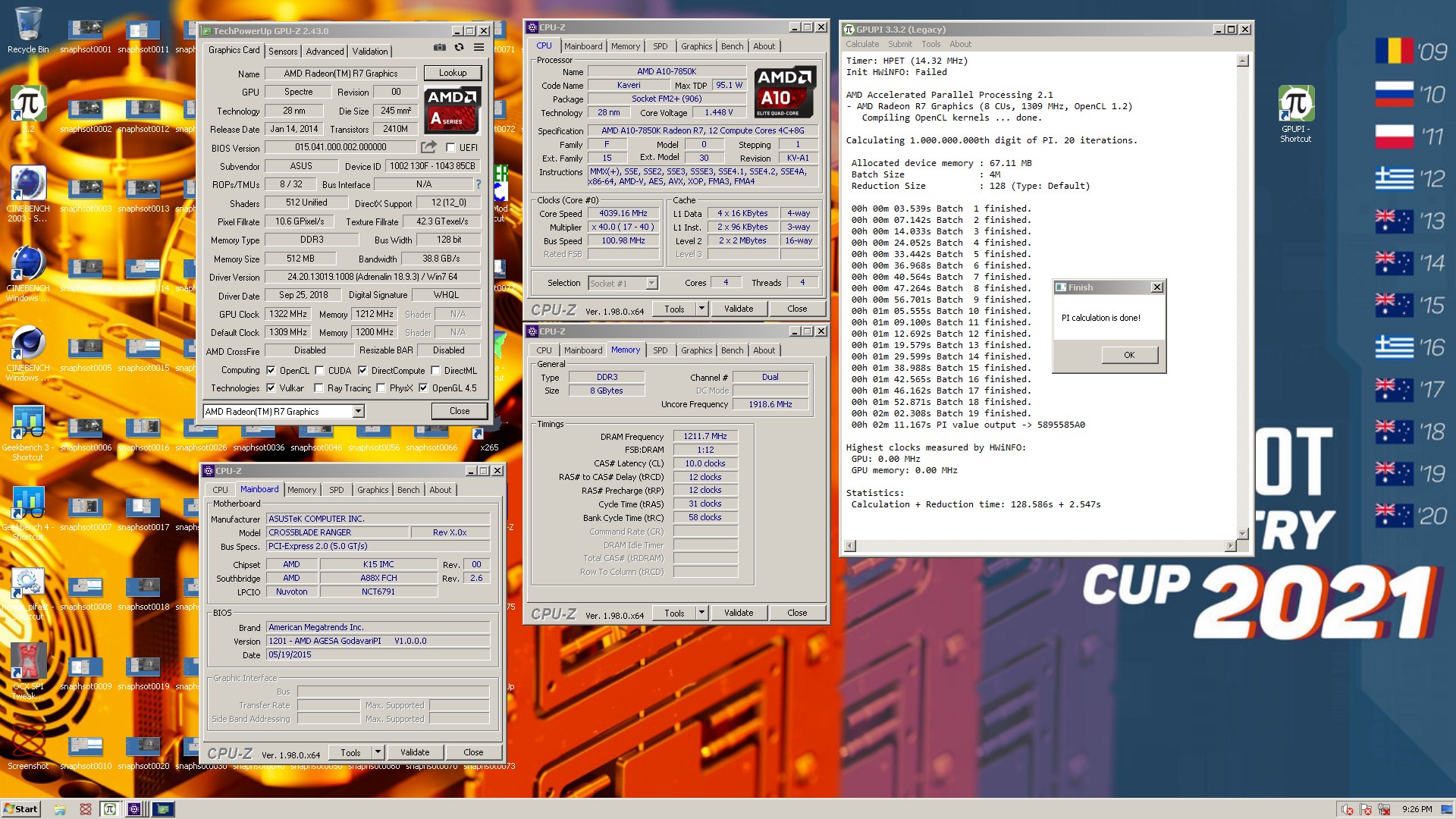Image resolution: width=1456 pixels, height=819 pixels.
Task: Open the Socket #1 selection dropdown
Action: coord(651,283)
